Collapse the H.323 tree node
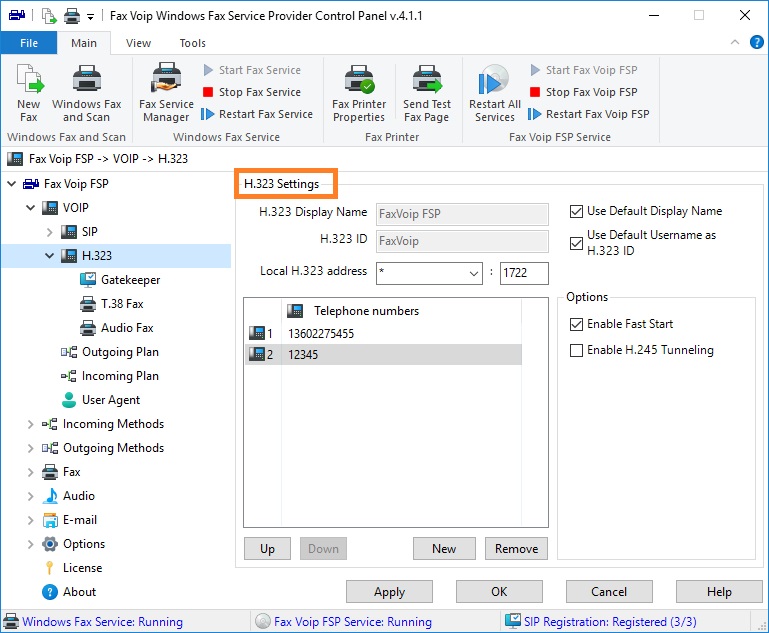The width and height of the screenshot is (769, 633). [x=50, y=255]
